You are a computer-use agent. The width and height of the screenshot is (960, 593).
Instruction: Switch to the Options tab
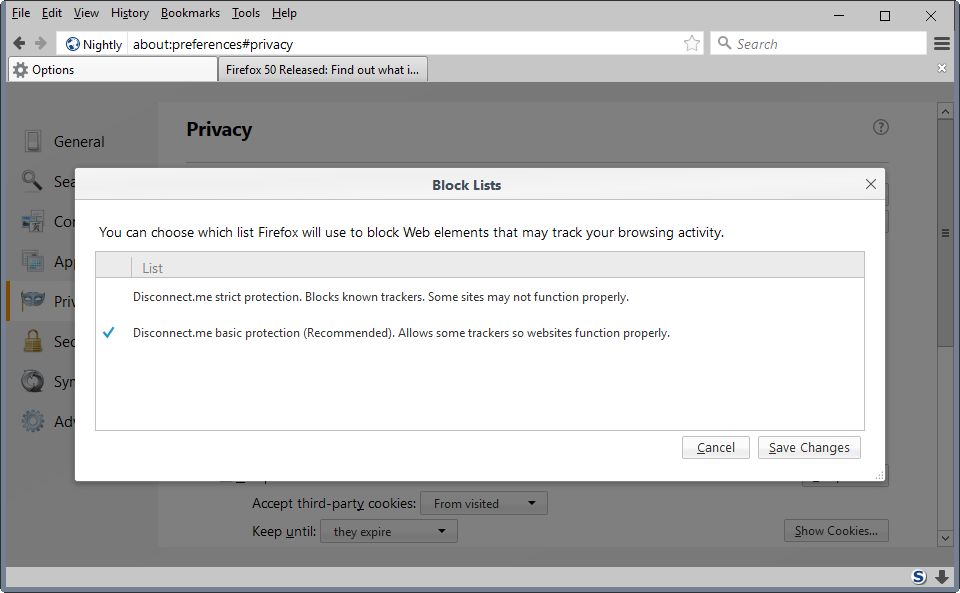pos(113,69)
